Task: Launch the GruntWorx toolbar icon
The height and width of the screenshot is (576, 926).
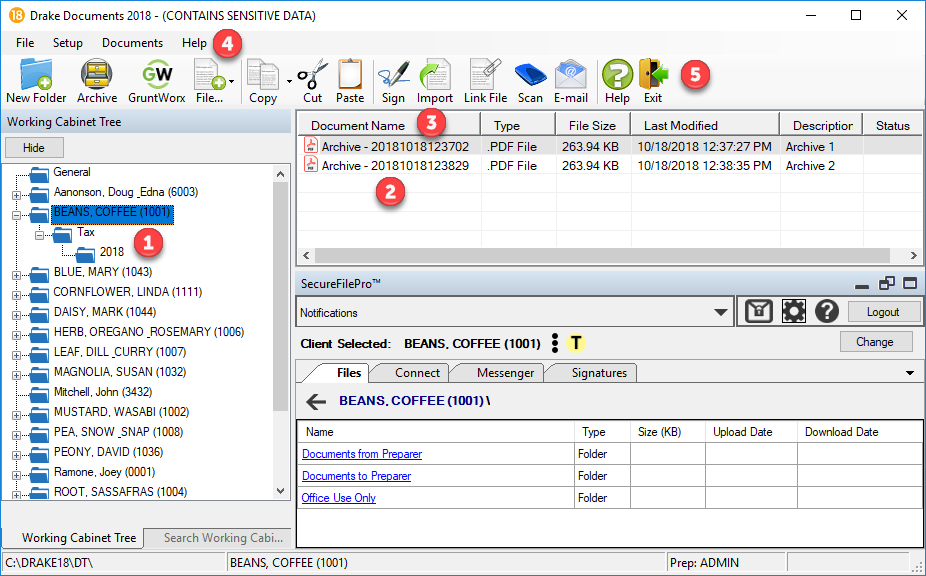Action: (156, 82)
